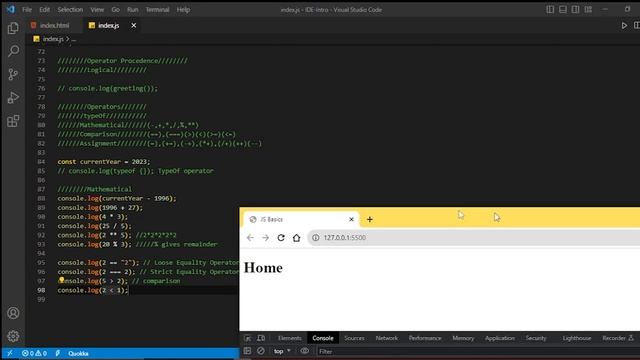Click index.js in the breadcrumb
640x360 pixels.
pyautogui.click(x=53, y=39)
